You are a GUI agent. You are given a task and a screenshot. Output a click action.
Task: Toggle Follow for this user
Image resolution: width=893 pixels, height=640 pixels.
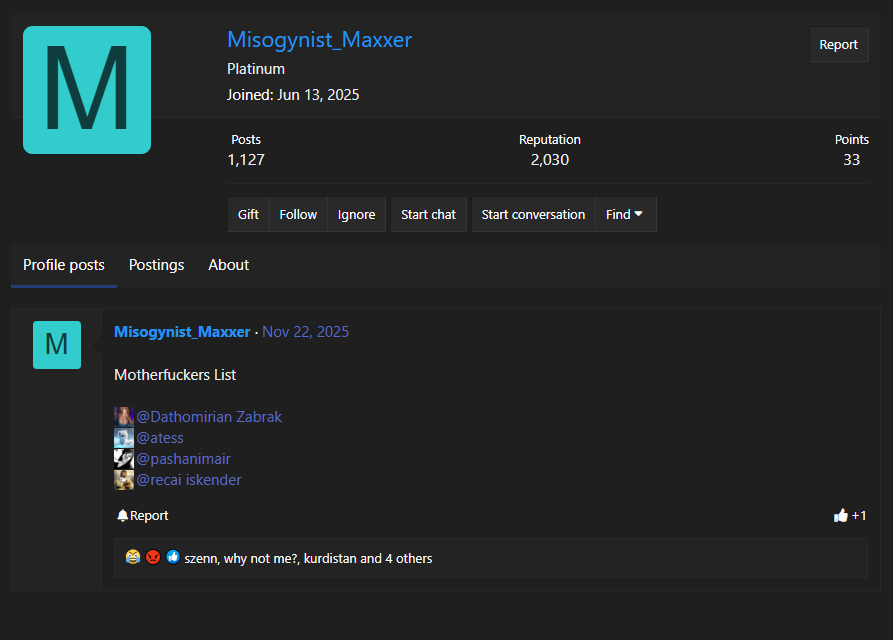298,215
